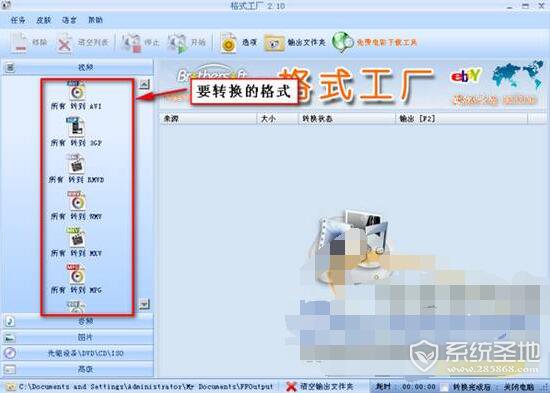Viewport: 550px width, 393px height.
Task: Click the world map image in banner
Action: click(x=518, y=75)
